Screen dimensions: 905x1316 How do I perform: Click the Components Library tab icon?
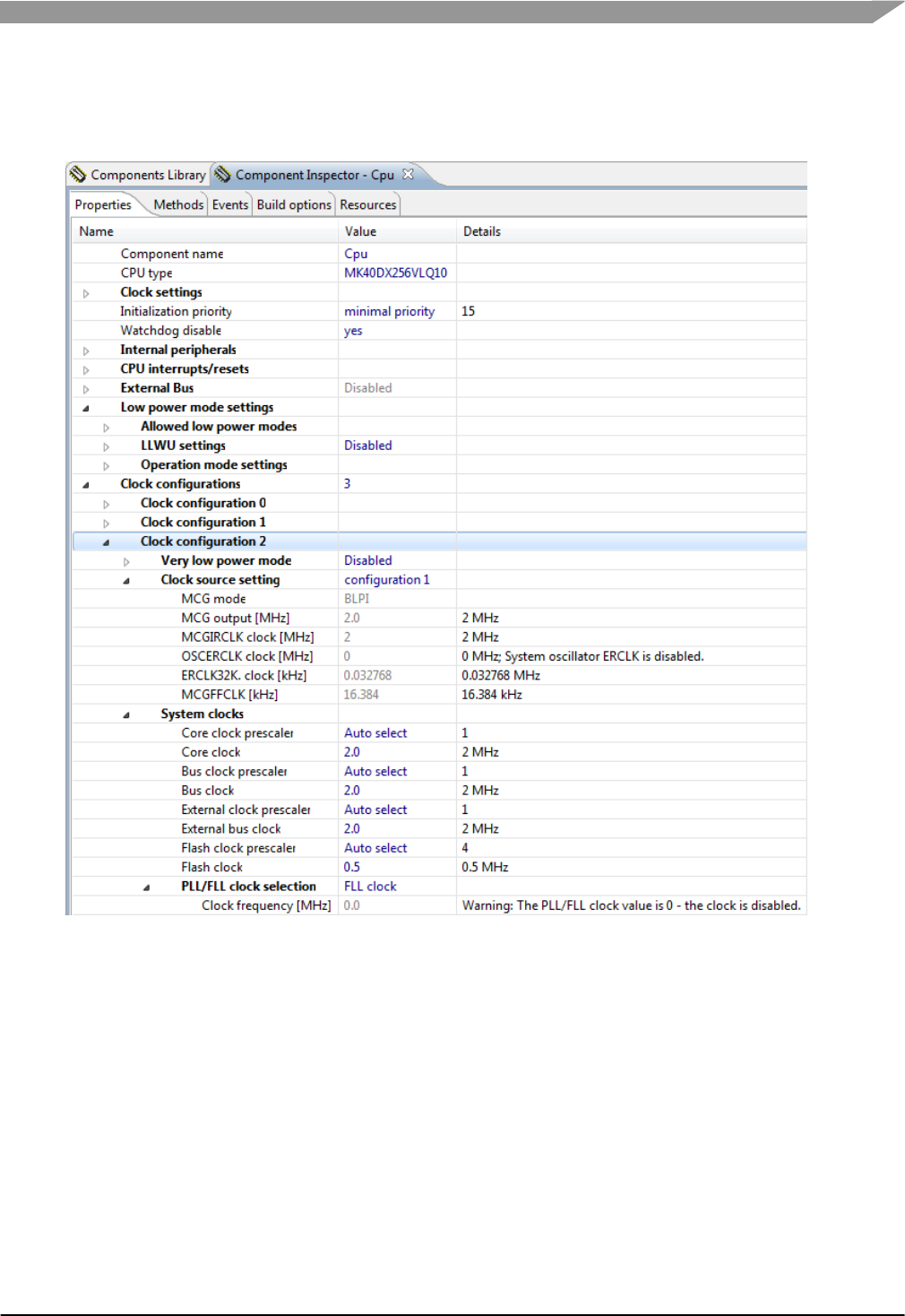coord(78,174)
